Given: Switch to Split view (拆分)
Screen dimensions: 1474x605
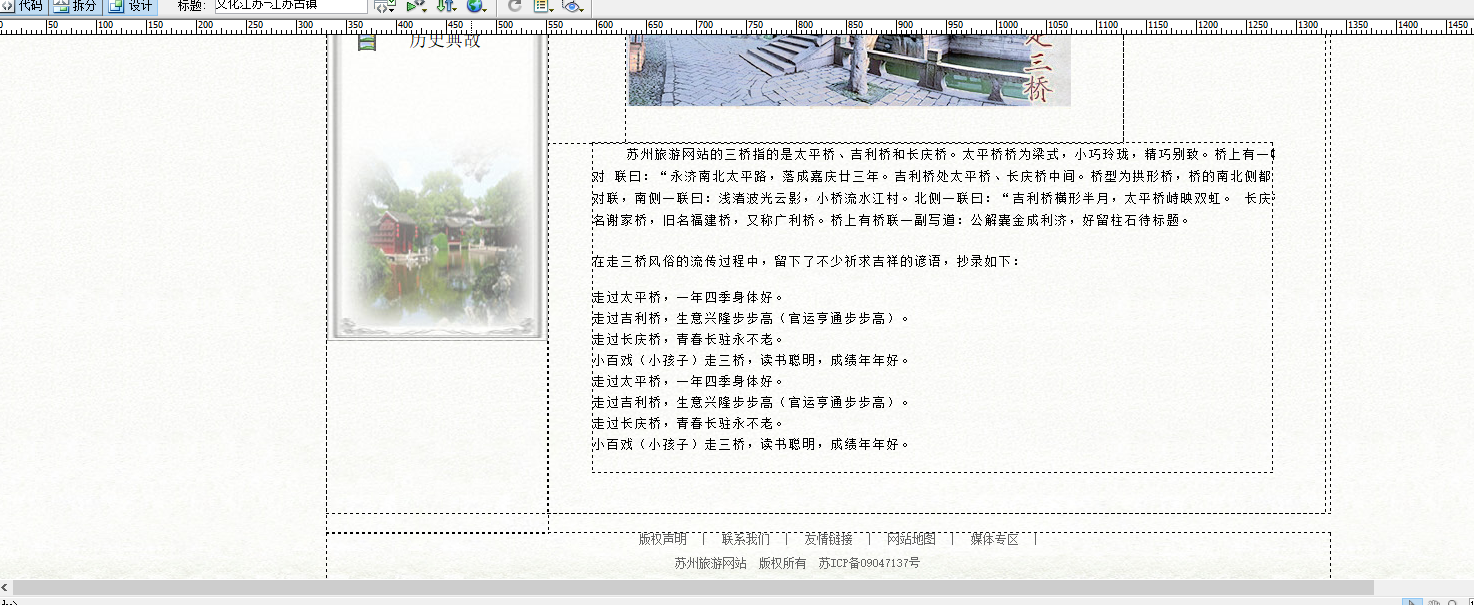Looking at the screenshot, I should pos(76,6).
